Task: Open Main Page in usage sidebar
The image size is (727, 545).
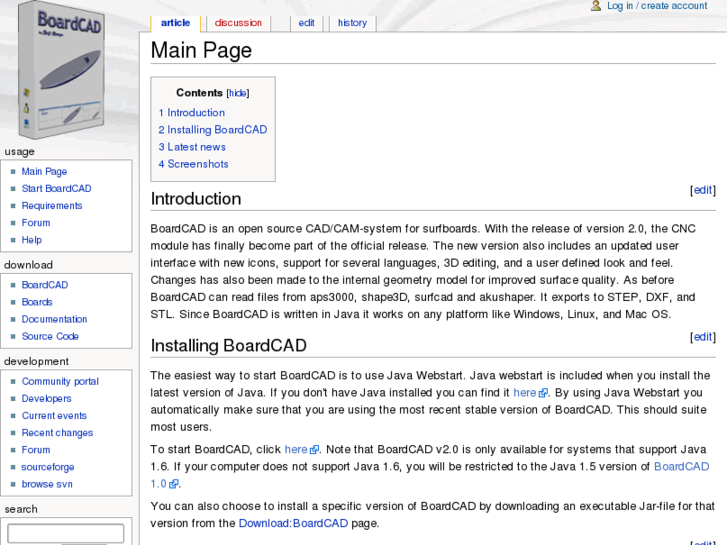Action: click(45, 172)
